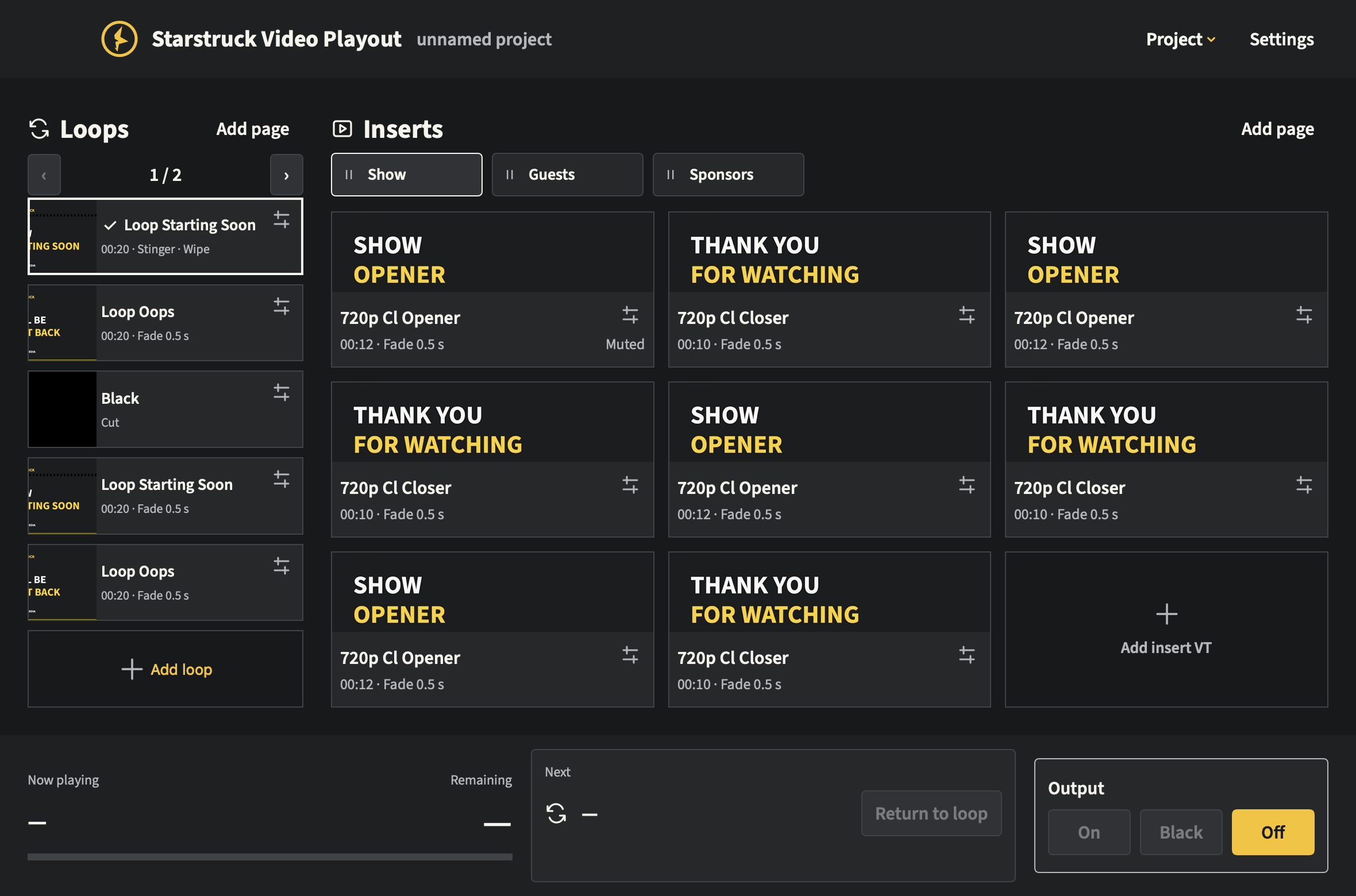Screen dimensions: 1356x896
Task: Click the Now playing progress bar
Action: click(x=270, y=856)
